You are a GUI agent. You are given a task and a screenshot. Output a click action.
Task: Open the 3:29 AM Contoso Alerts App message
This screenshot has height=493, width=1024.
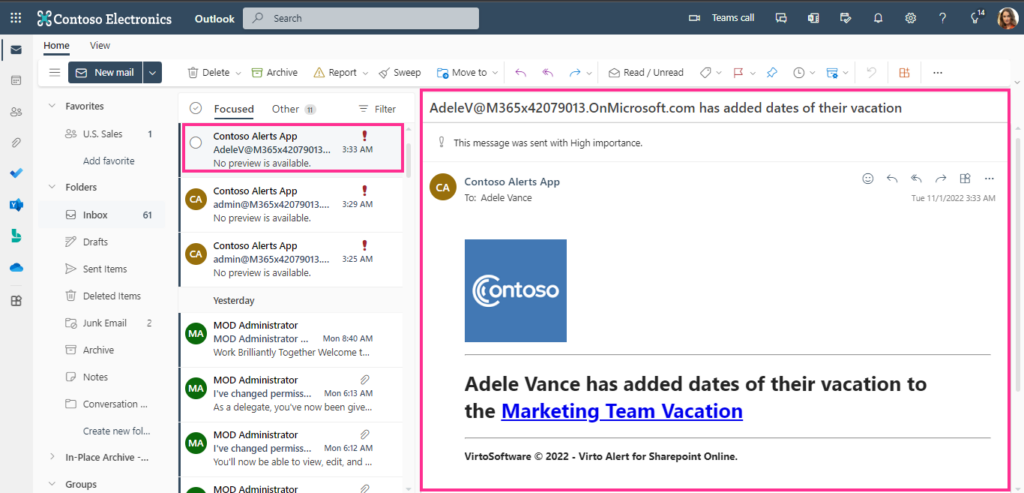[291, 204]
